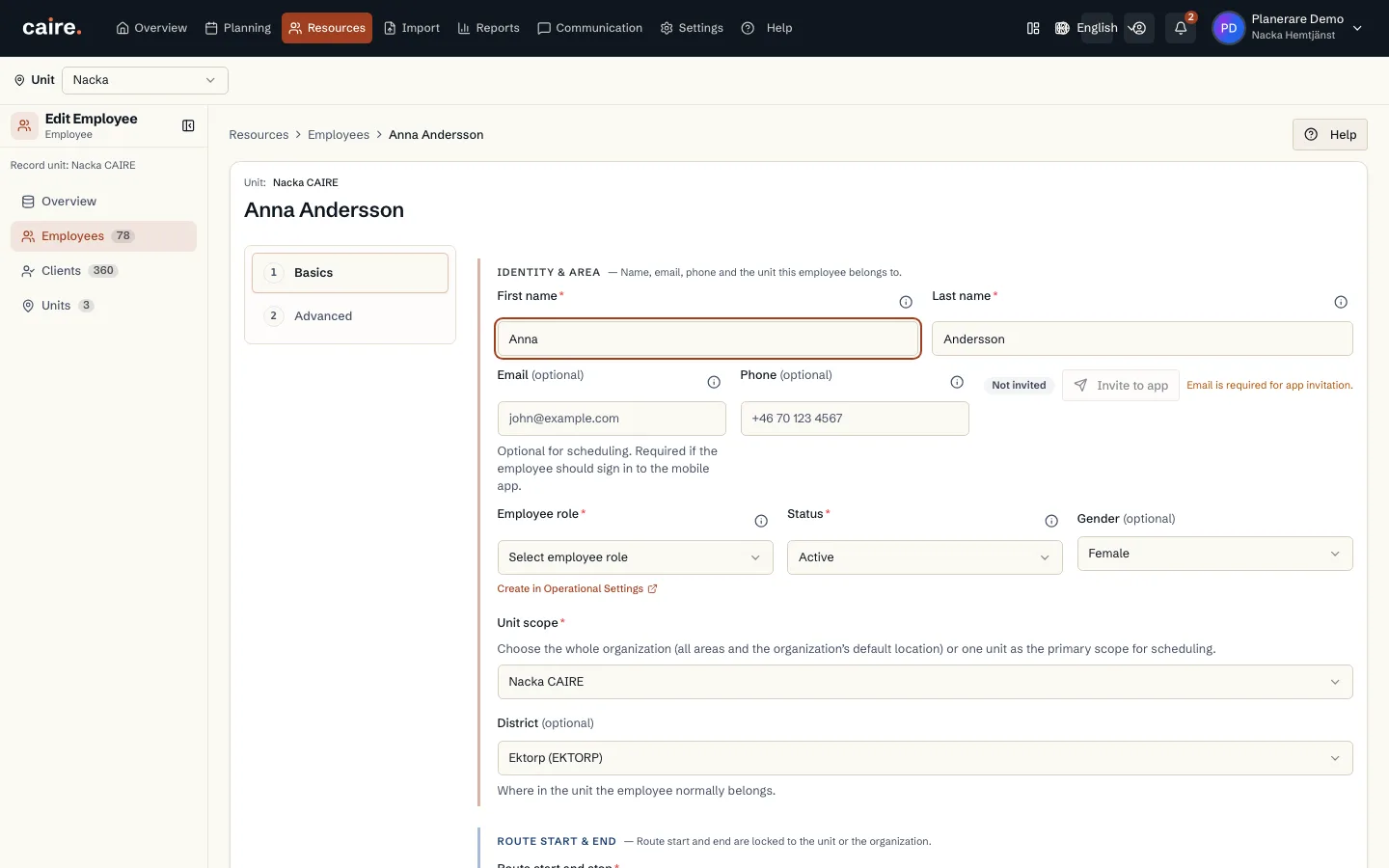Open the Communication menu
Viewport: 1389px width, 868px height.
pyautogui.click(x=589, y=28)
